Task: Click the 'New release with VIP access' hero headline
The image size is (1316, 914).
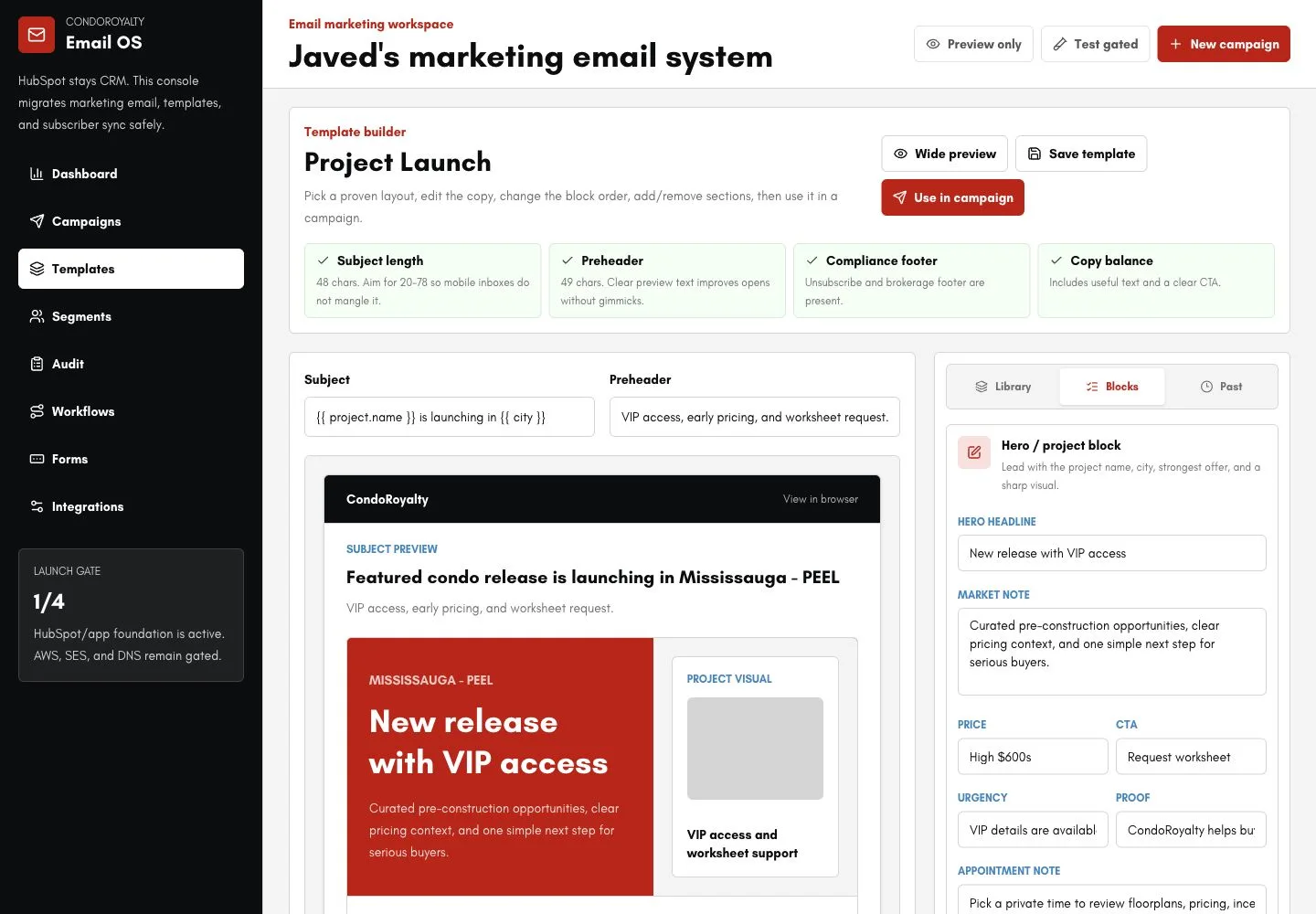Action: [x=488, y=742]
